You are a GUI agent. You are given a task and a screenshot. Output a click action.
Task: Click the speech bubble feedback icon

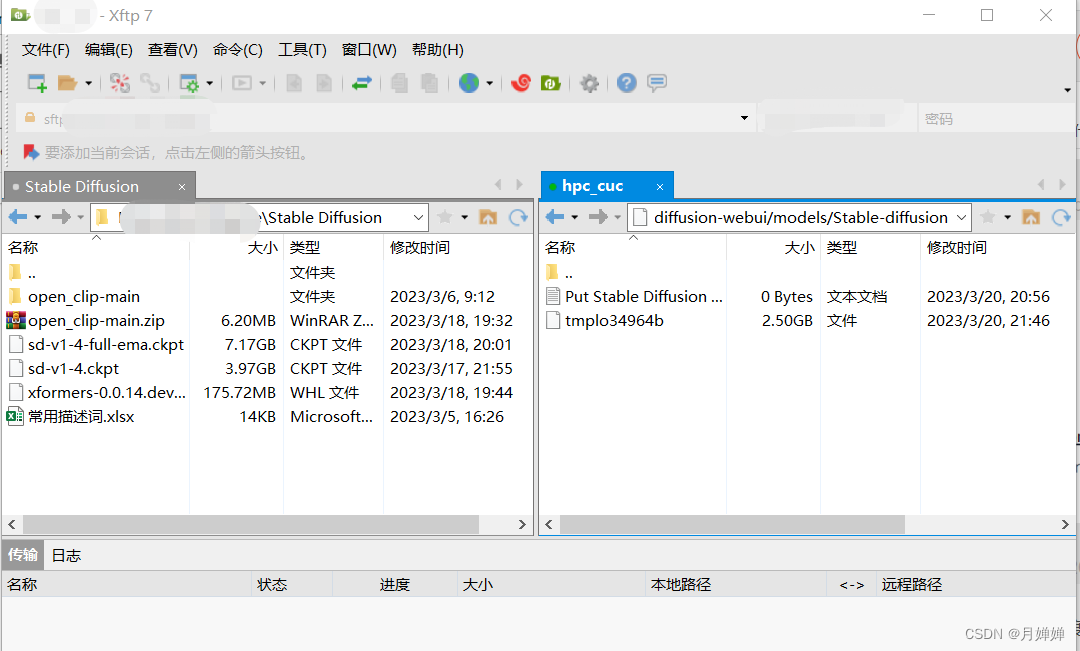click(x=657, y=83)
